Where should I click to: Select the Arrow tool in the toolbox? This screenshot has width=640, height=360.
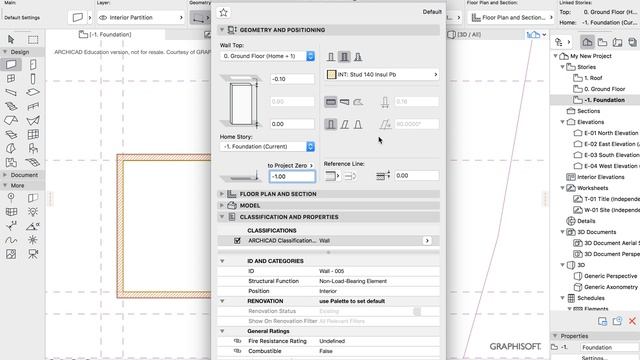click(11, 39)
